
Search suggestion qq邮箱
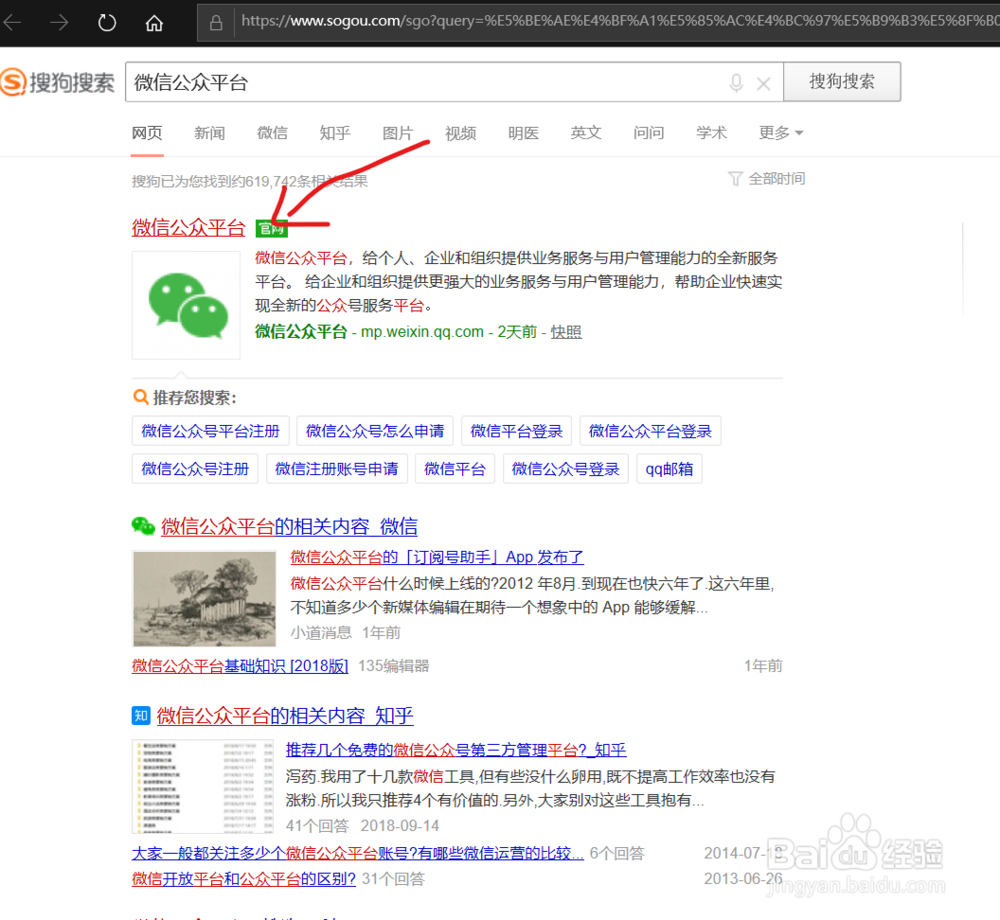pyautogui.click(x=670, y=469)
